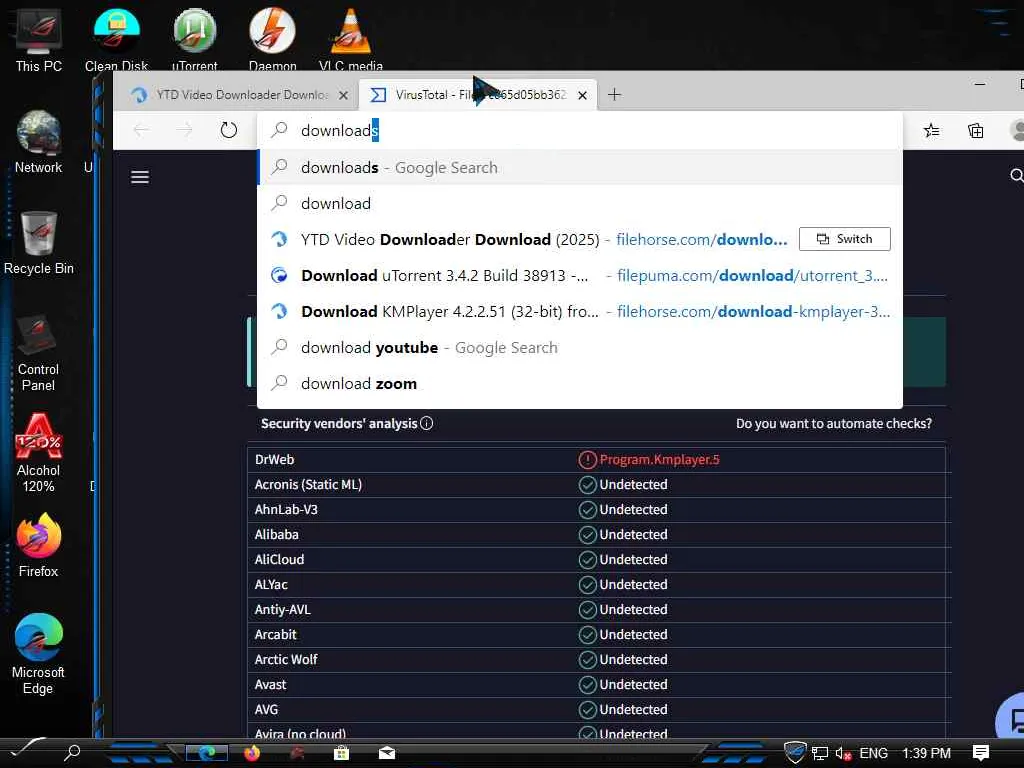The width and height of the screenshot is (1024, 768).
Task: Launch Firefox desktop icon
Action: pos(39,546)
